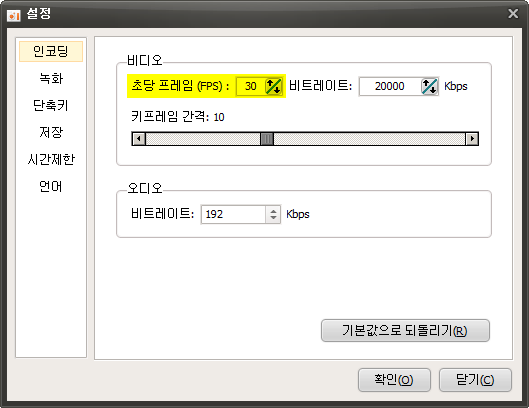Switch to the 언어 settings category
Screen dimensions: 529x408
(x=51, y=186)
